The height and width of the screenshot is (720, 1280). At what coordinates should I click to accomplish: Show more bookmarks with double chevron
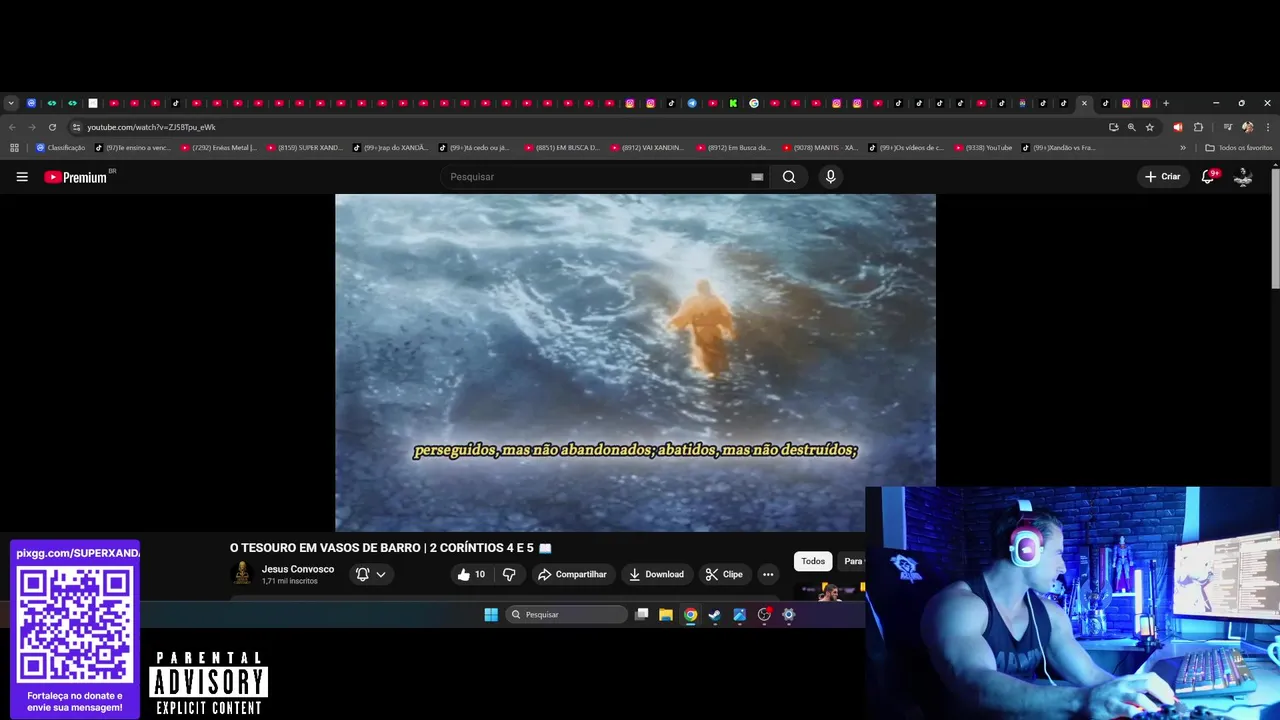[1183, 148]
